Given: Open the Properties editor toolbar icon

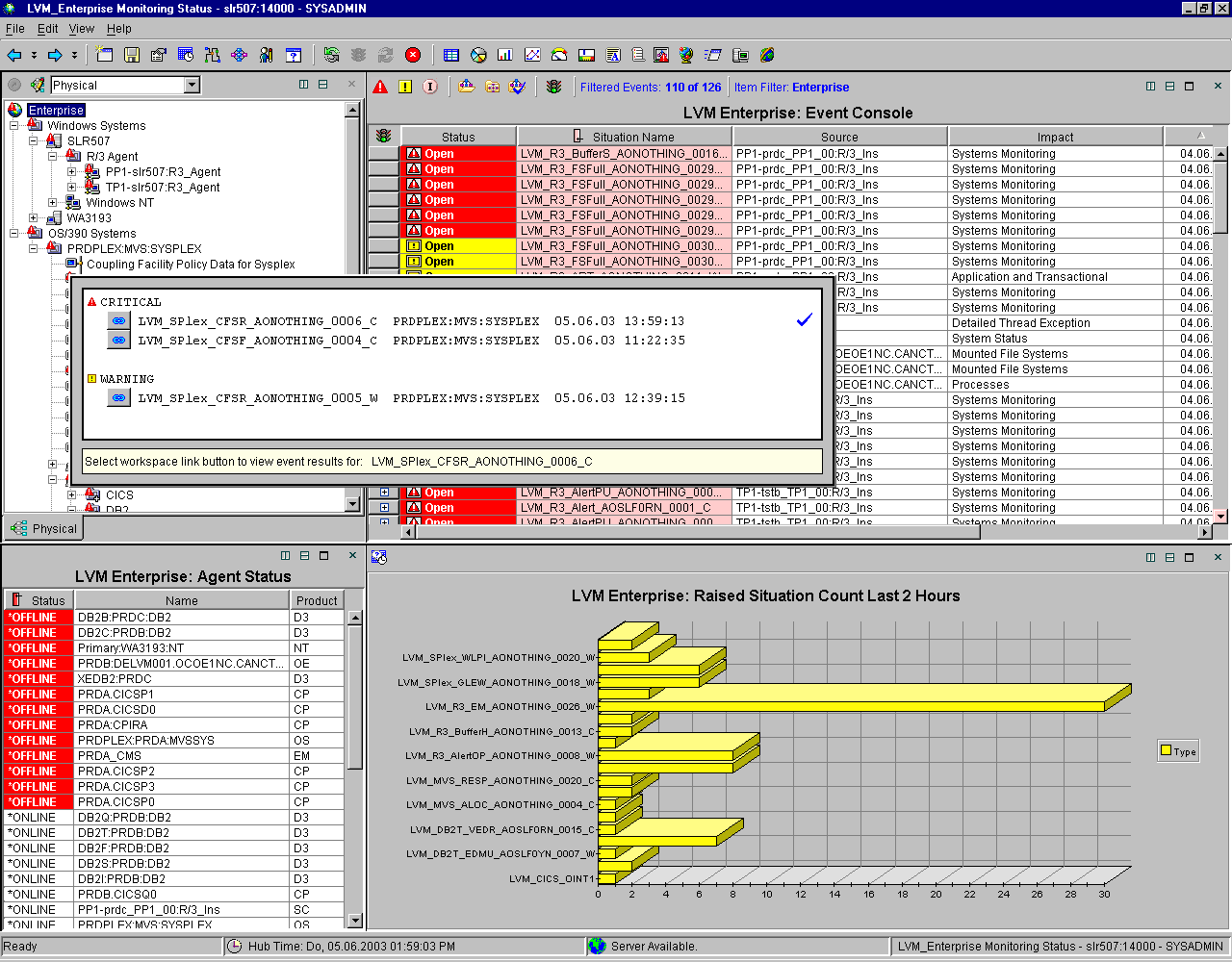Looking at the screenshot, I should click(x=159, y=55).
